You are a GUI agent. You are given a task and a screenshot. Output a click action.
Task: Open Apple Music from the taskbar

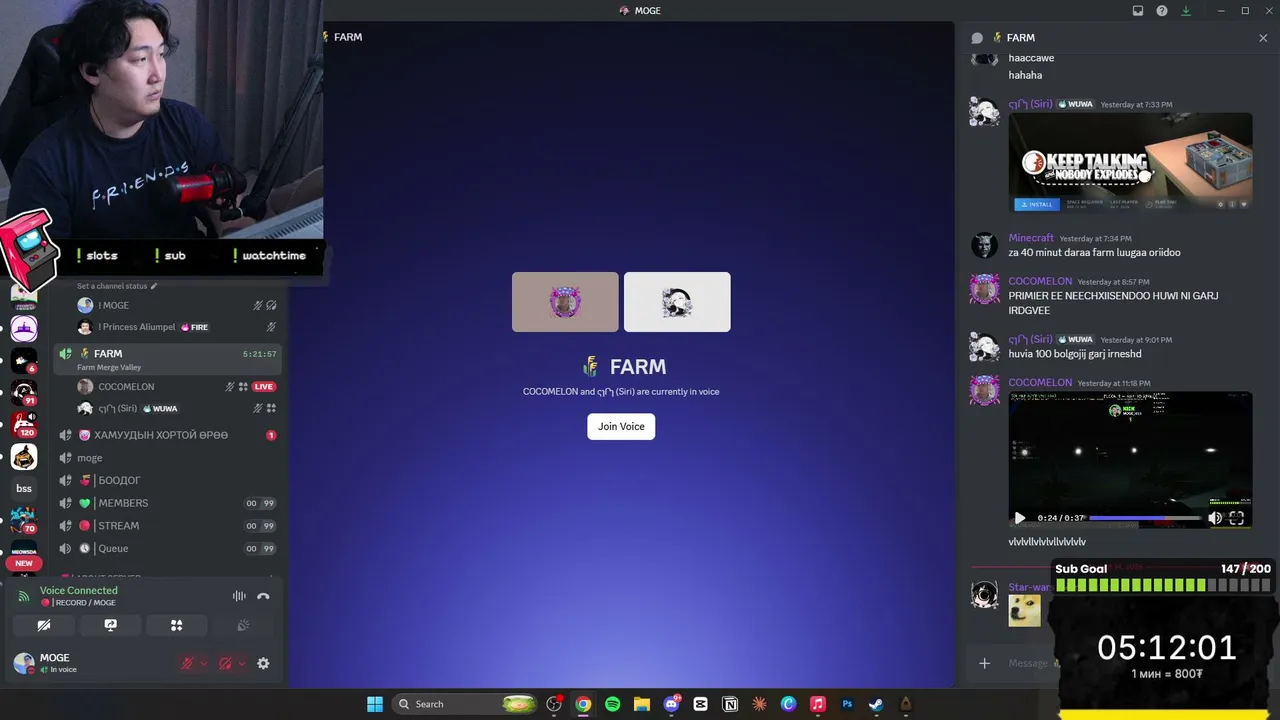[x=818, y=704]
